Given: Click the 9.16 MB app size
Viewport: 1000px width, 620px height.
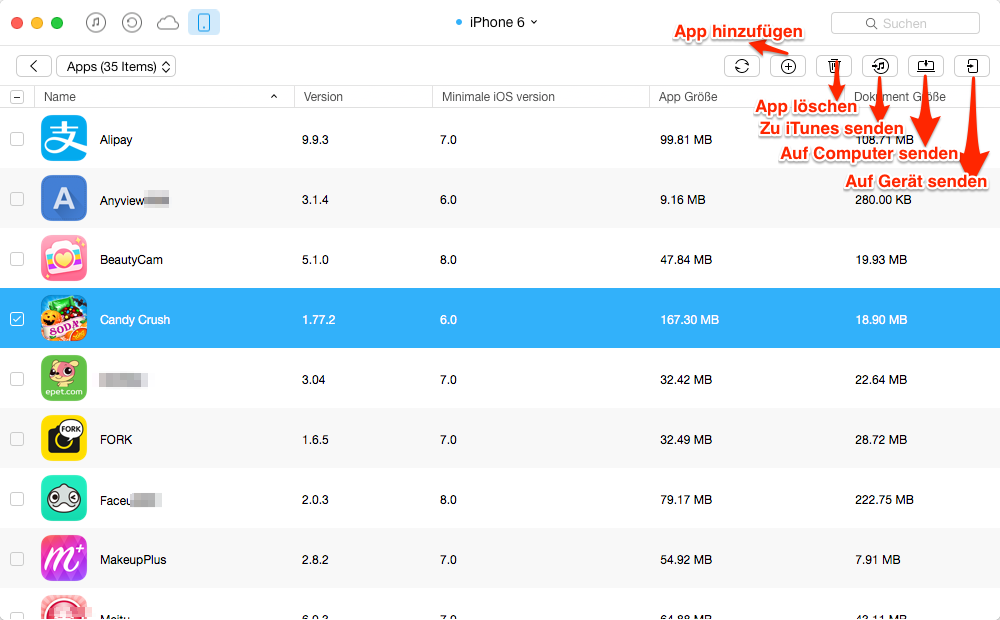Looking at the screenshot, I should (x=682, y=200).
